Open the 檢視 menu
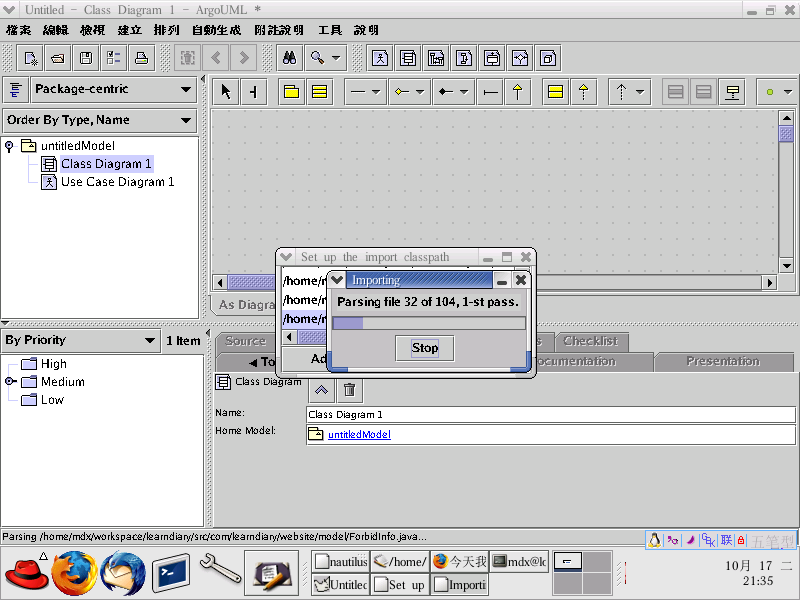The height and width of the screenshot is (600, 800). coord(93,31)
